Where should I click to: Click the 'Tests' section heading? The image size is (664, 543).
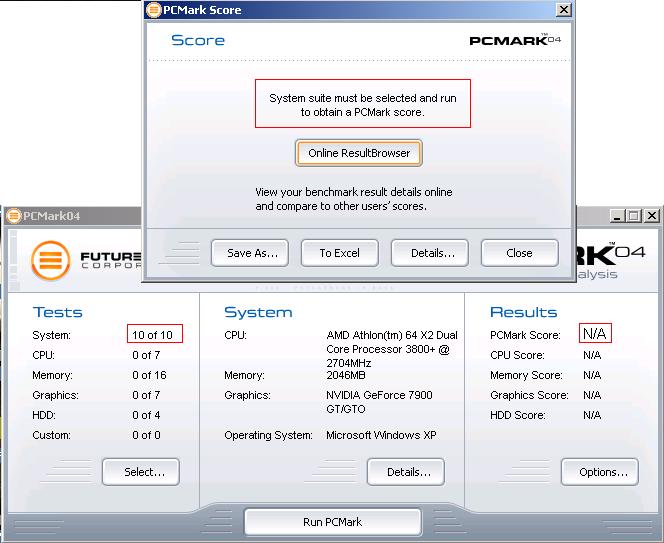[58, 312]
